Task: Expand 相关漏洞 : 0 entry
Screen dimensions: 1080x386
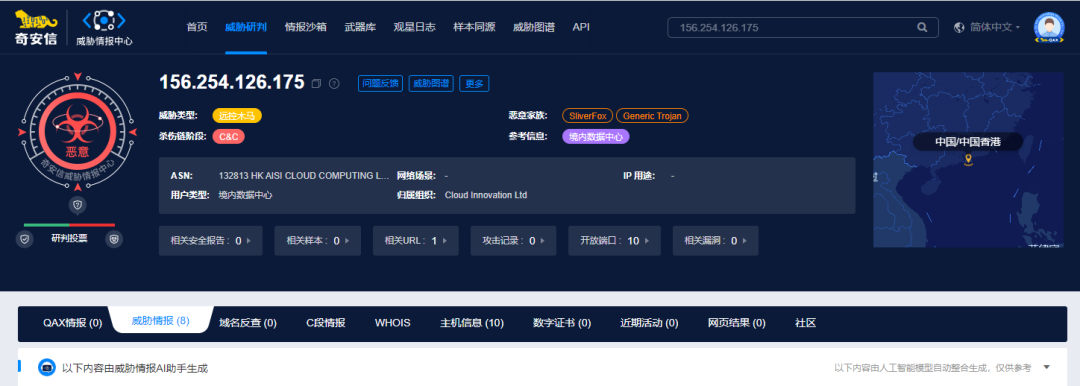Action: pyautogui.click(x=716, y=241)
